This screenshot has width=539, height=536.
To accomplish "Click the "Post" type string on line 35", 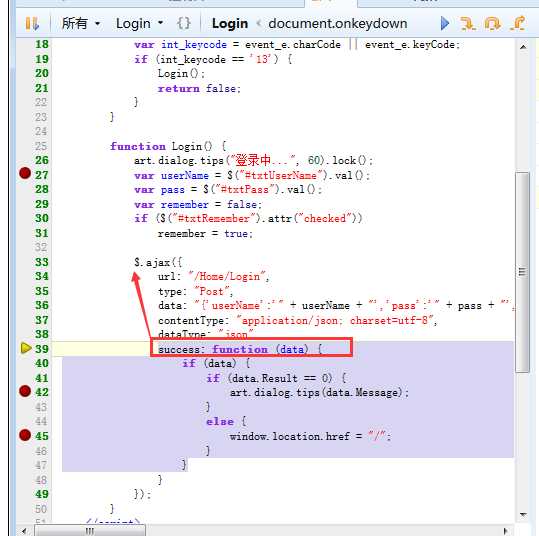I will (212, 291).
